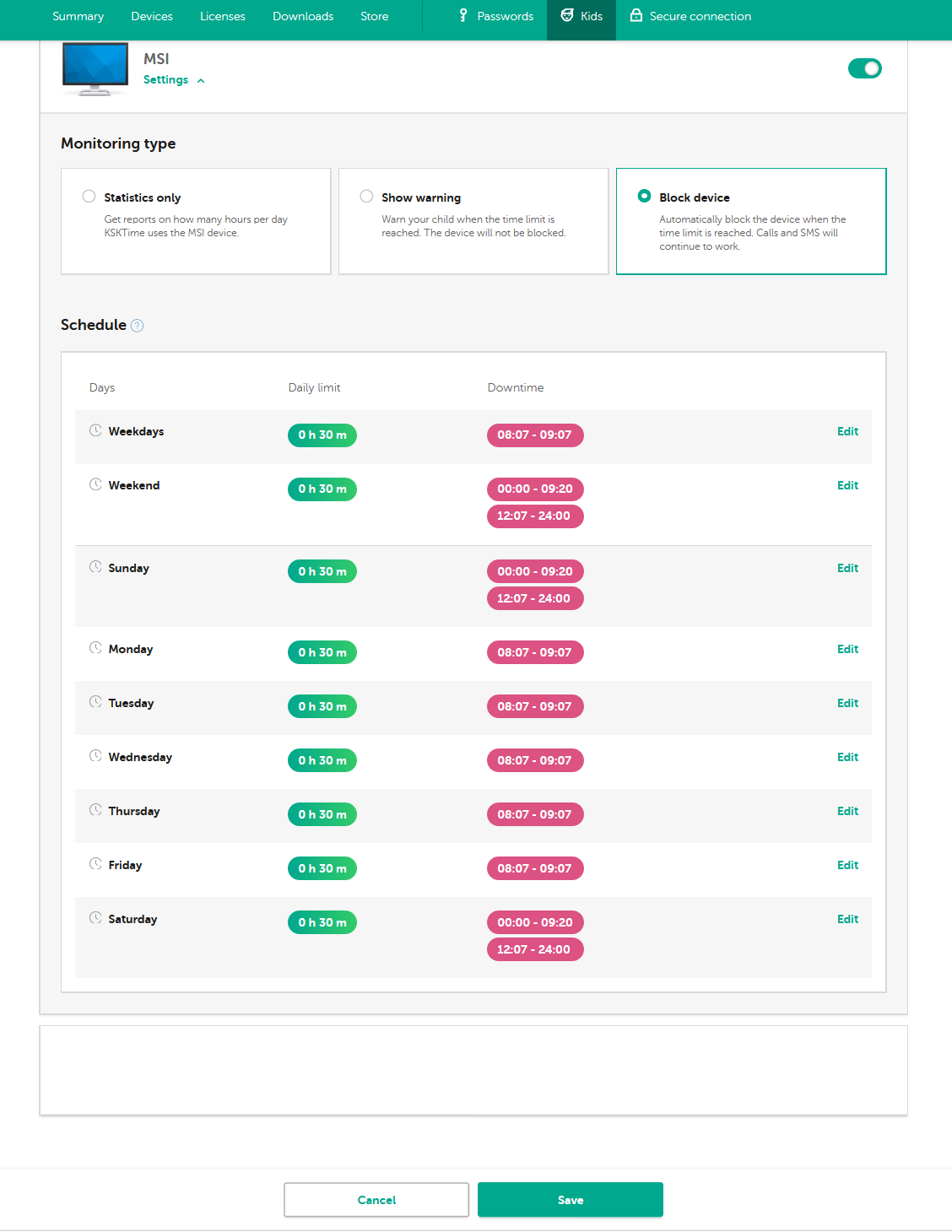Select the Statistics only radio button

coord(89,197)
